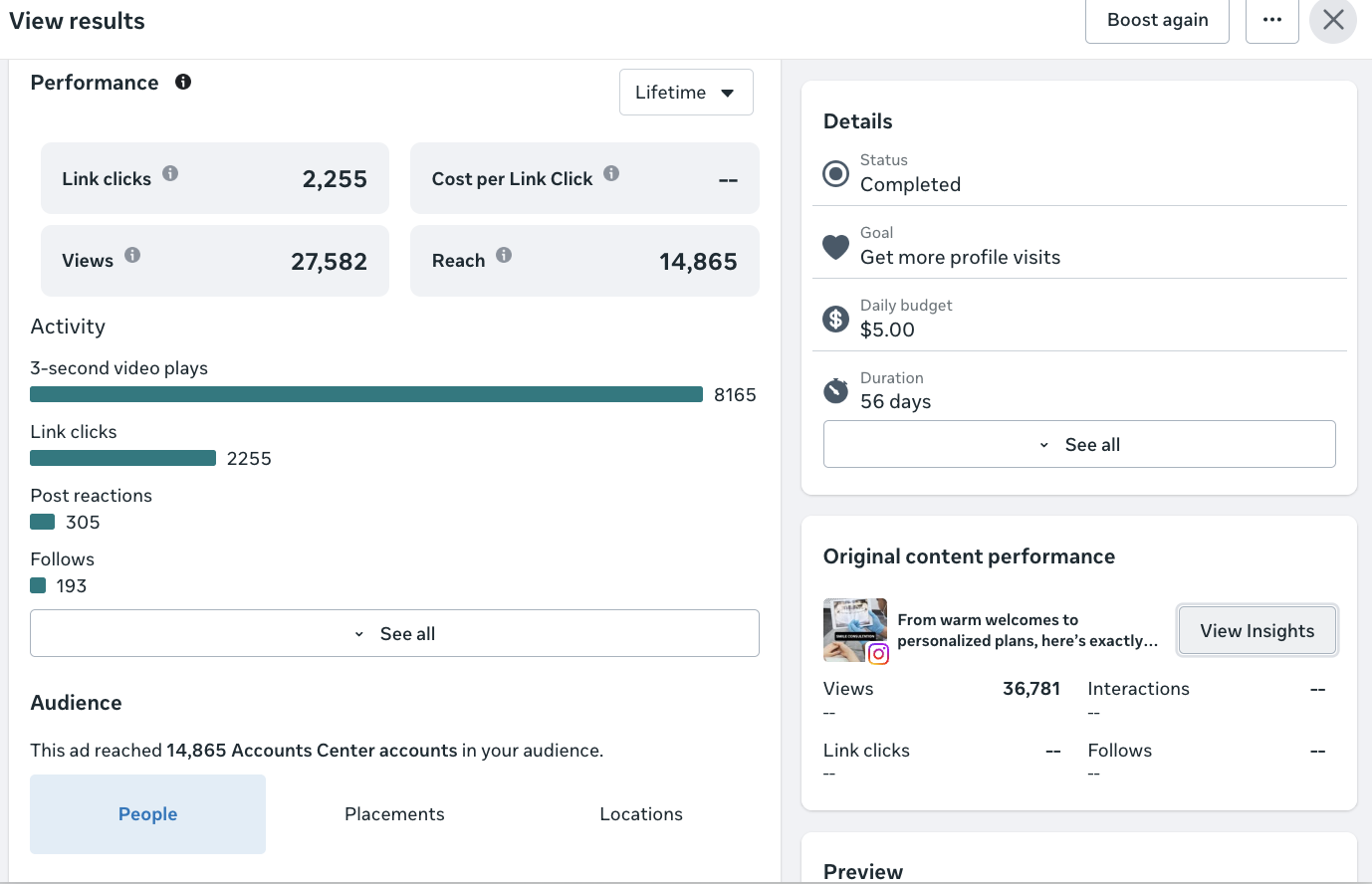This screenshot has width=1372, height=884.
Task: Click the View Insights button
Action: point(1257,630)
